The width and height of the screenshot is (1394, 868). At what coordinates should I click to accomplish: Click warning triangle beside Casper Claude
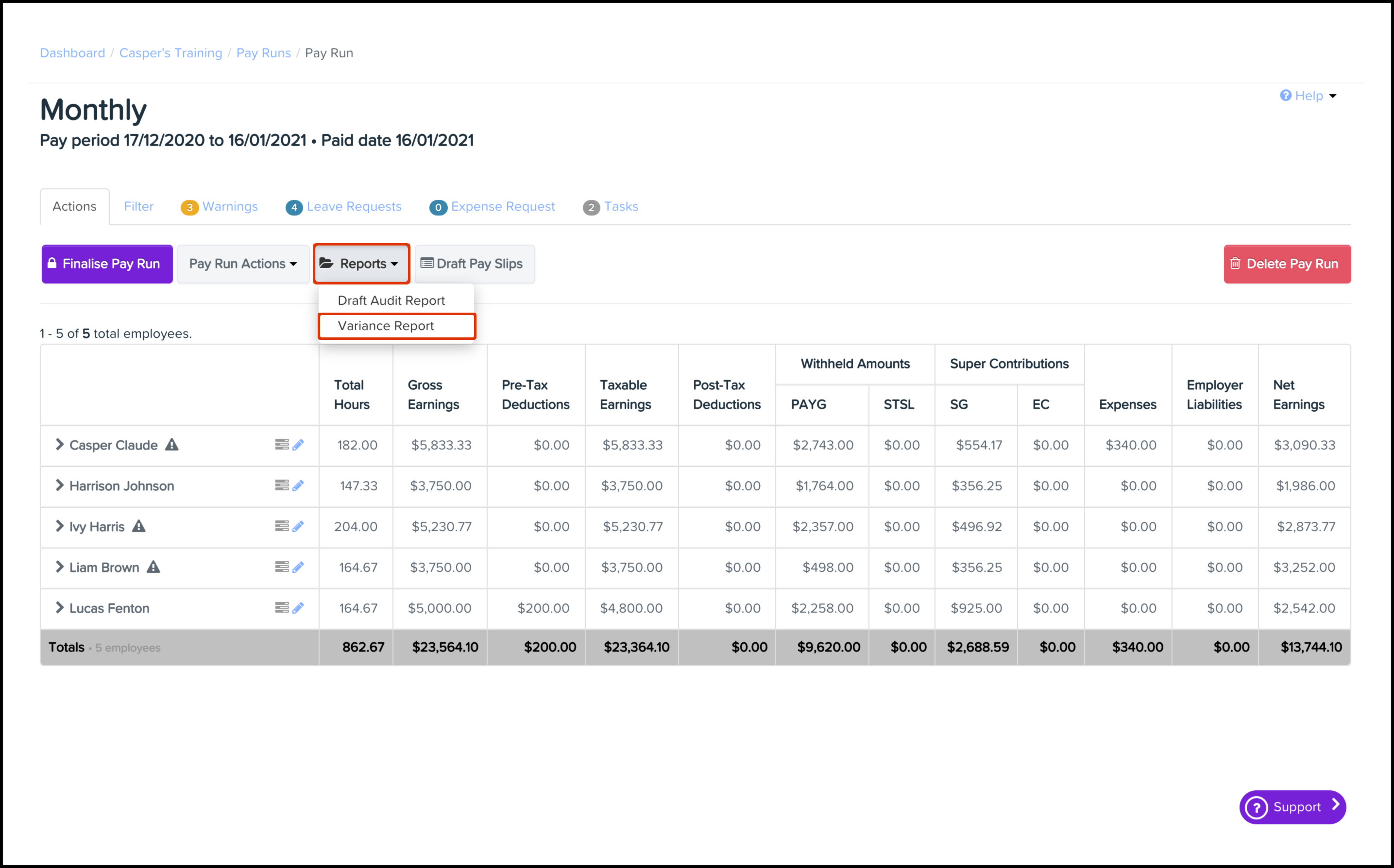[x=172, y=445]
